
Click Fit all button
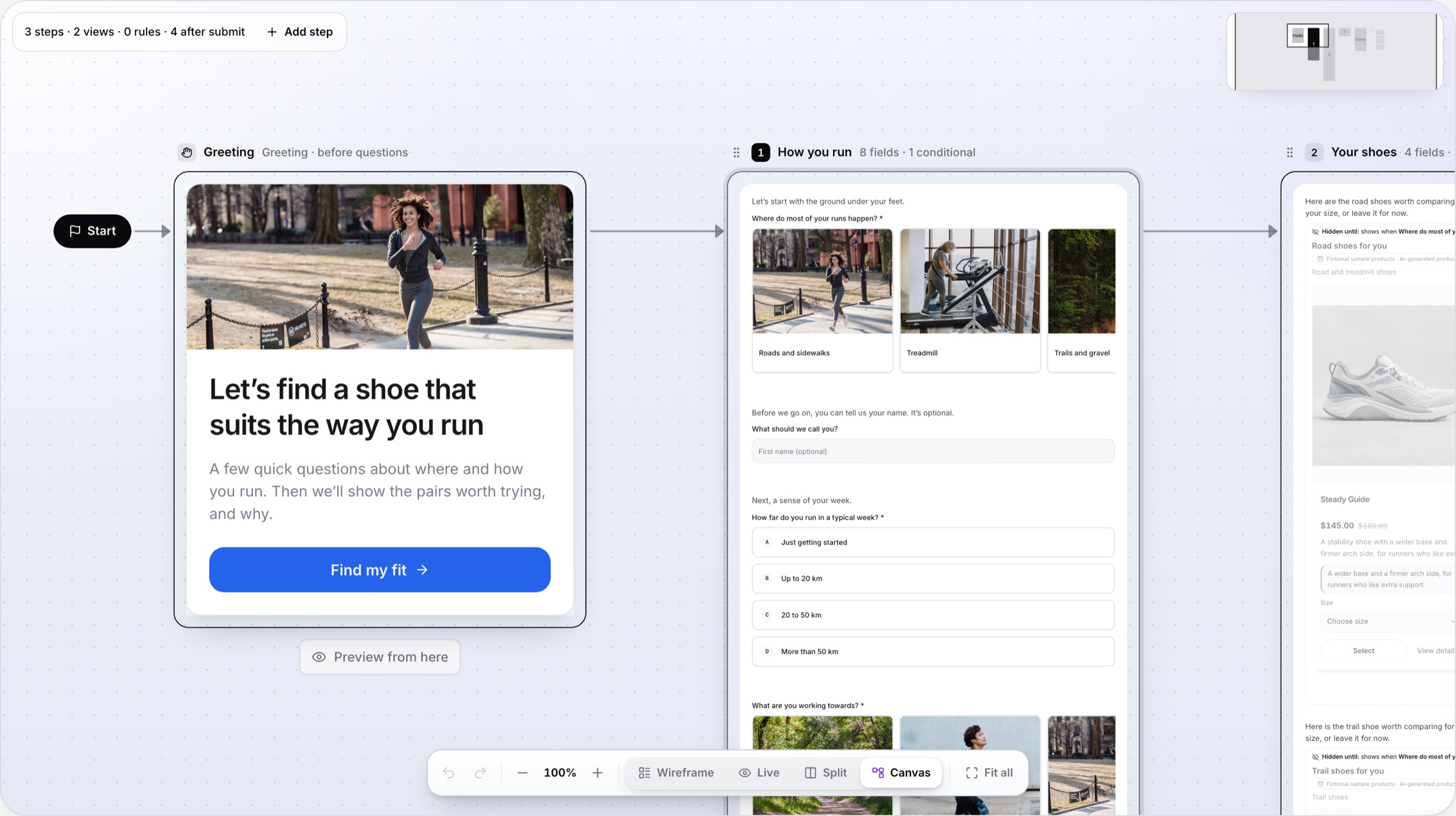click(989, 772)
